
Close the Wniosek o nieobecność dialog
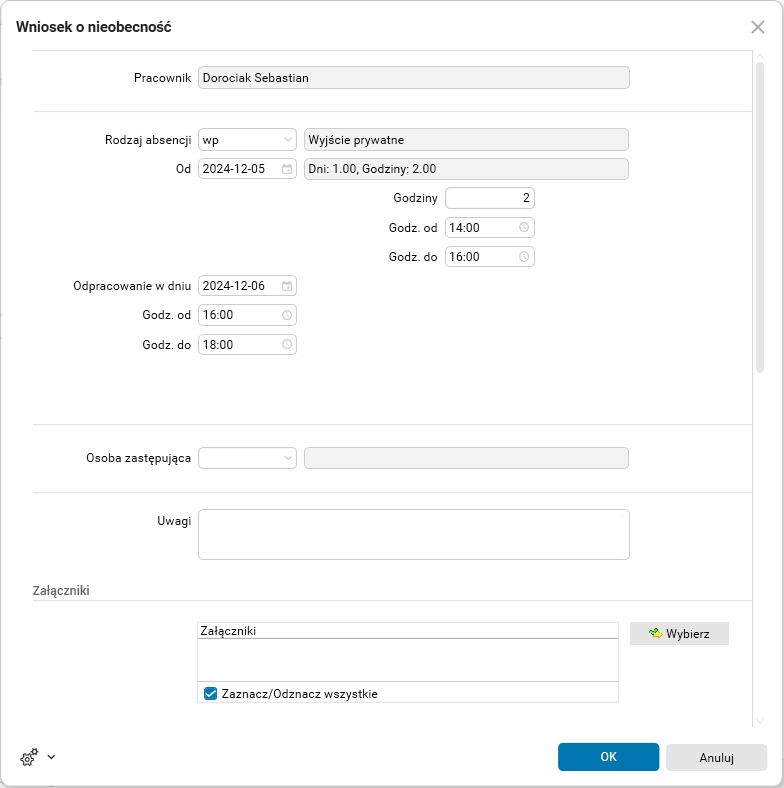[x=758, y=27]
